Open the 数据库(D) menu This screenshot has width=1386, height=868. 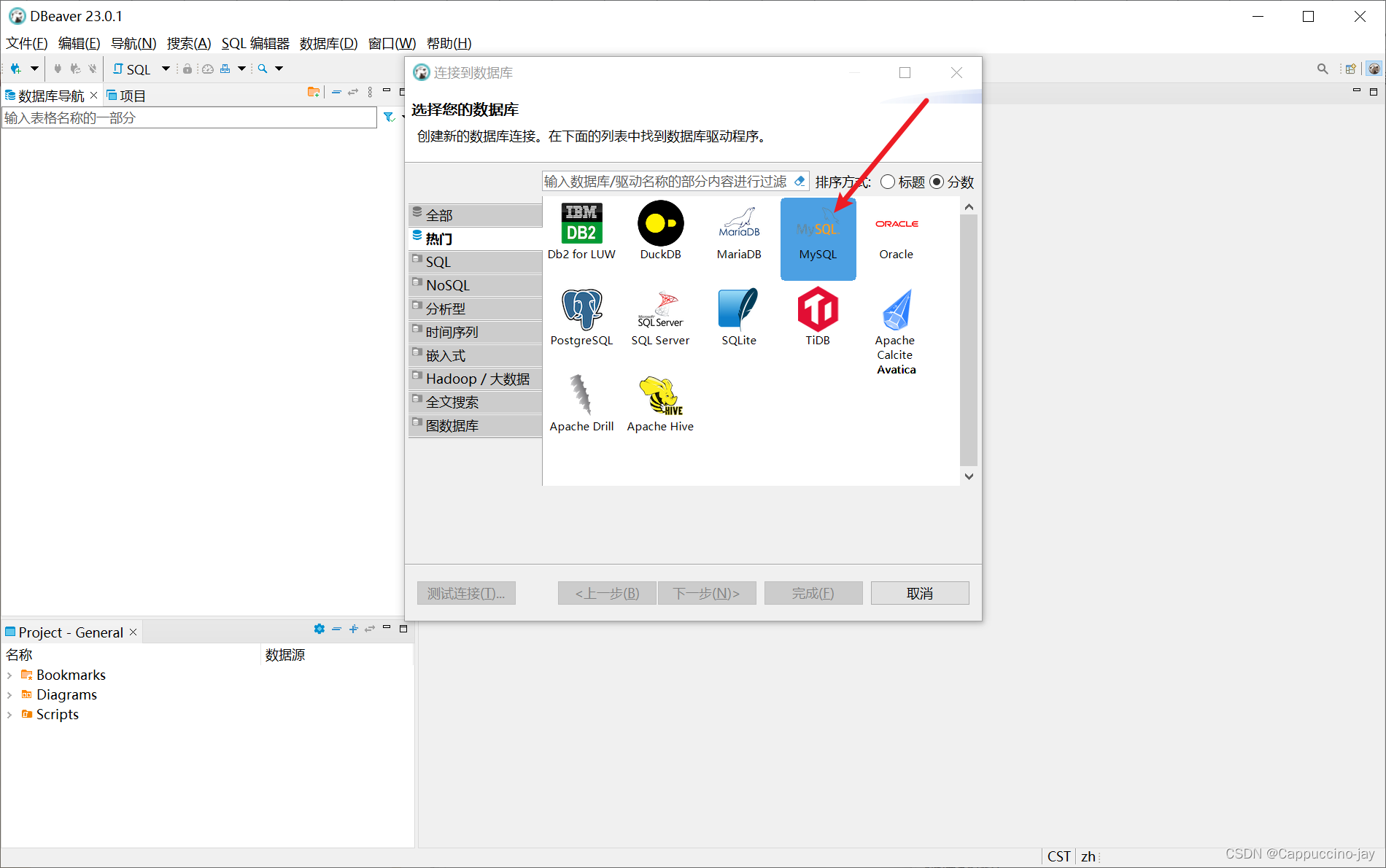tap(328, 43)
